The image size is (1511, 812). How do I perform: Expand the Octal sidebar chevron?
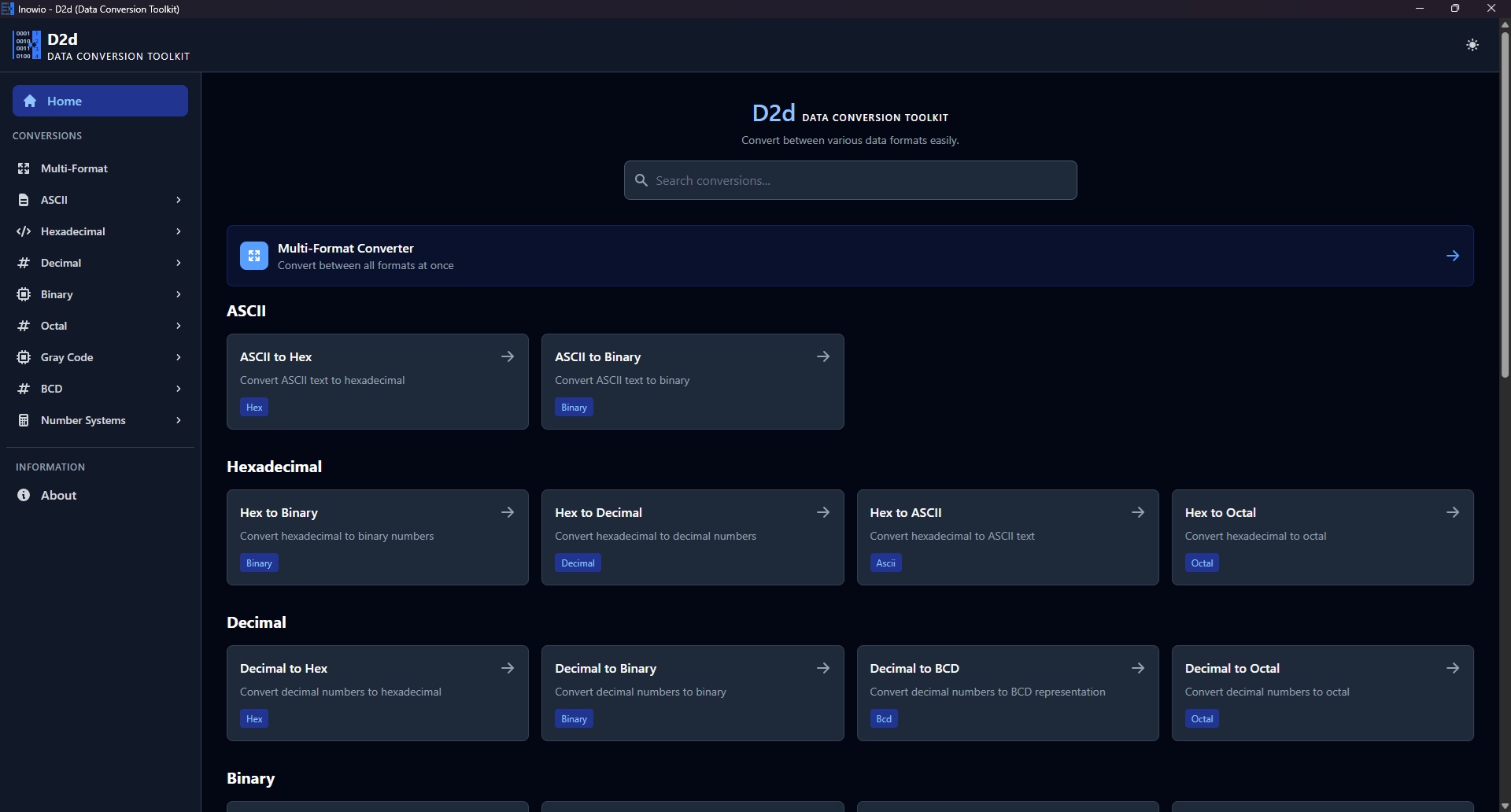pos(179,326)
